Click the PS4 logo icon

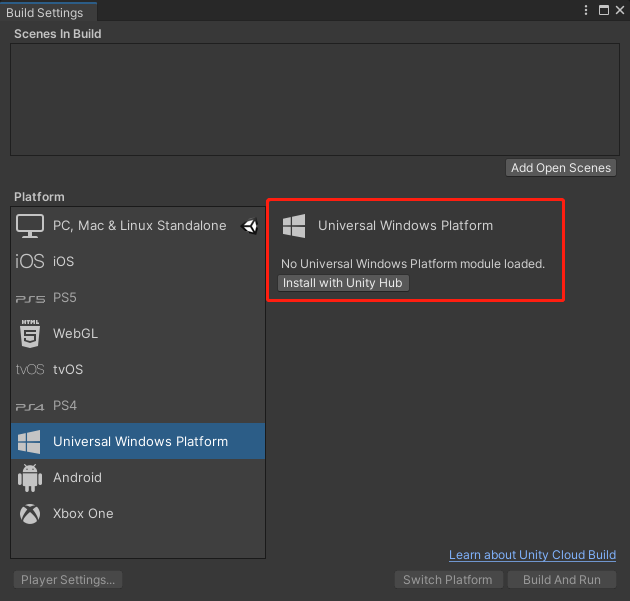coord(30,407)
